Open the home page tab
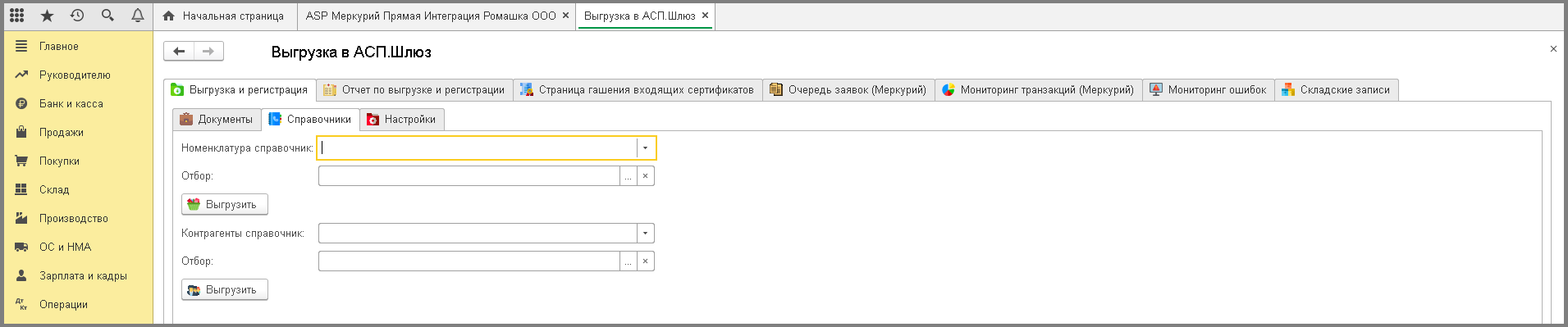 tap(225, 16)
